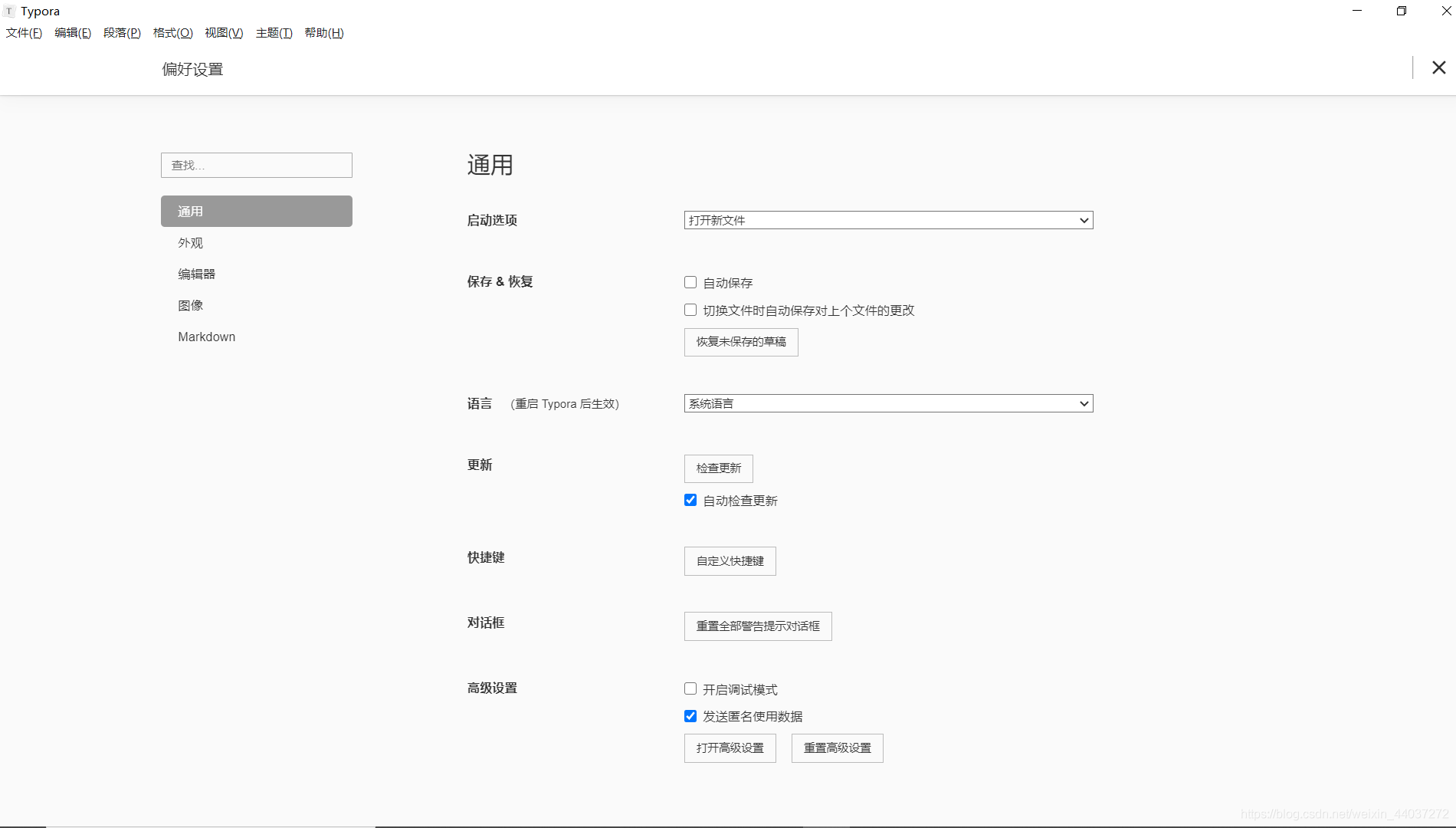Click the 打开高级设置 button

pyautogui.click(x=730, y=748)
